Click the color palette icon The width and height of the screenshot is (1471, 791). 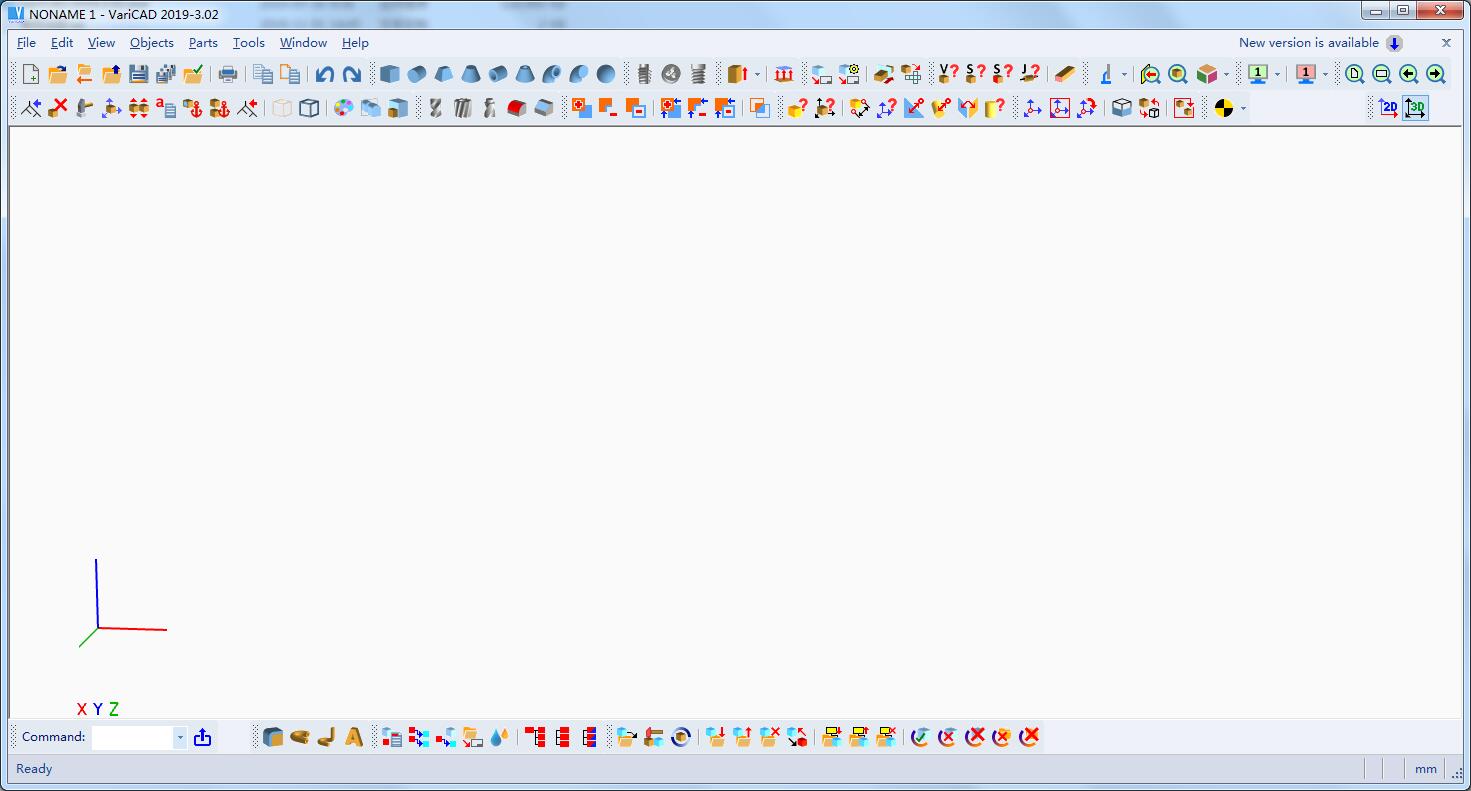[x=344, y=107]
